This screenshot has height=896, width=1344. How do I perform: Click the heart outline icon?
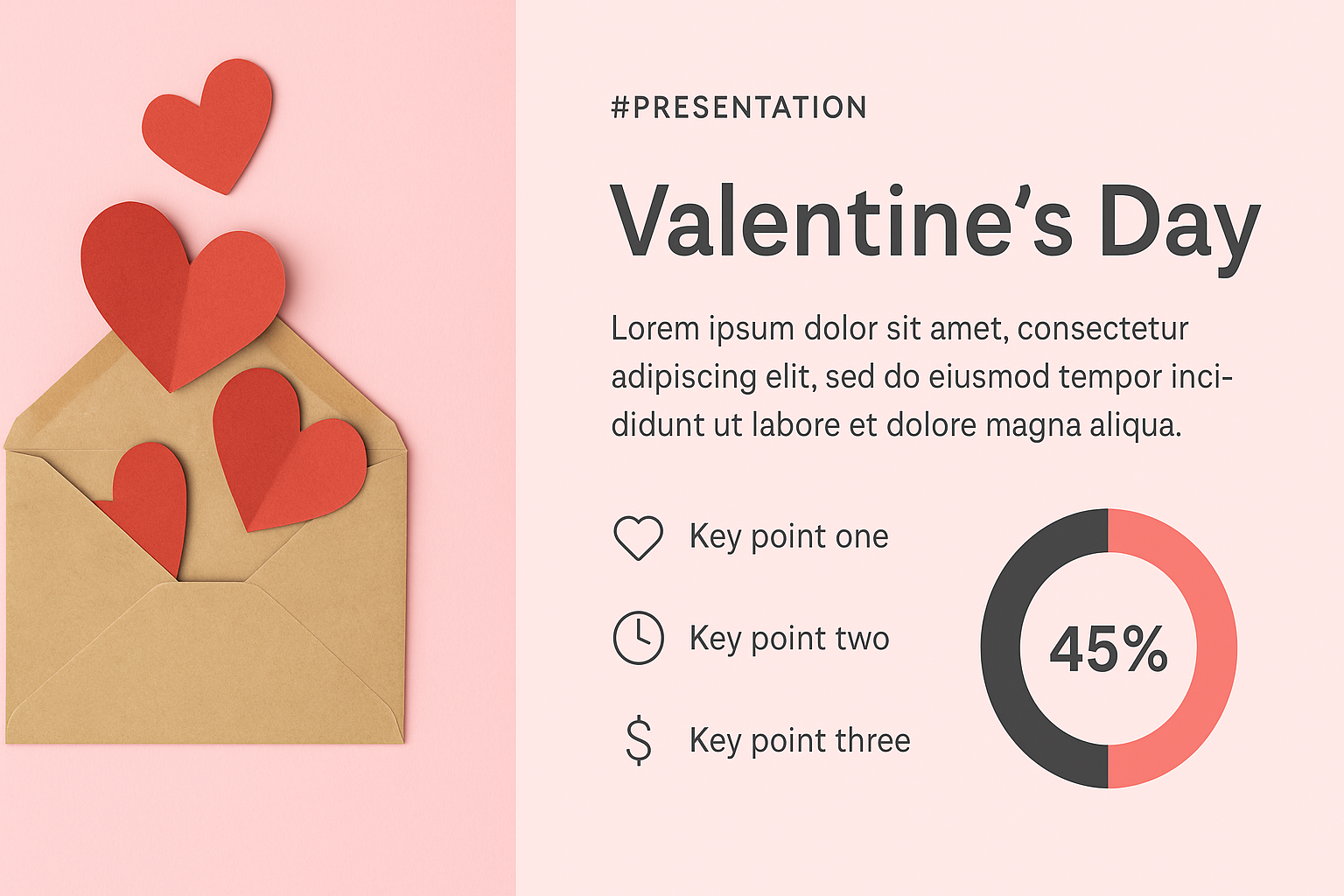(638, 537)
